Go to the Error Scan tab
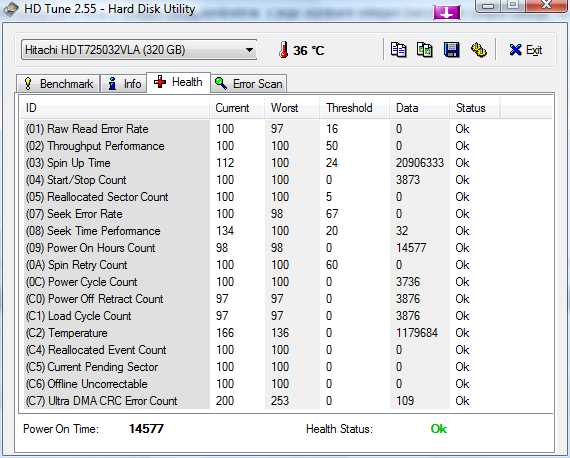 coord(249,84)
